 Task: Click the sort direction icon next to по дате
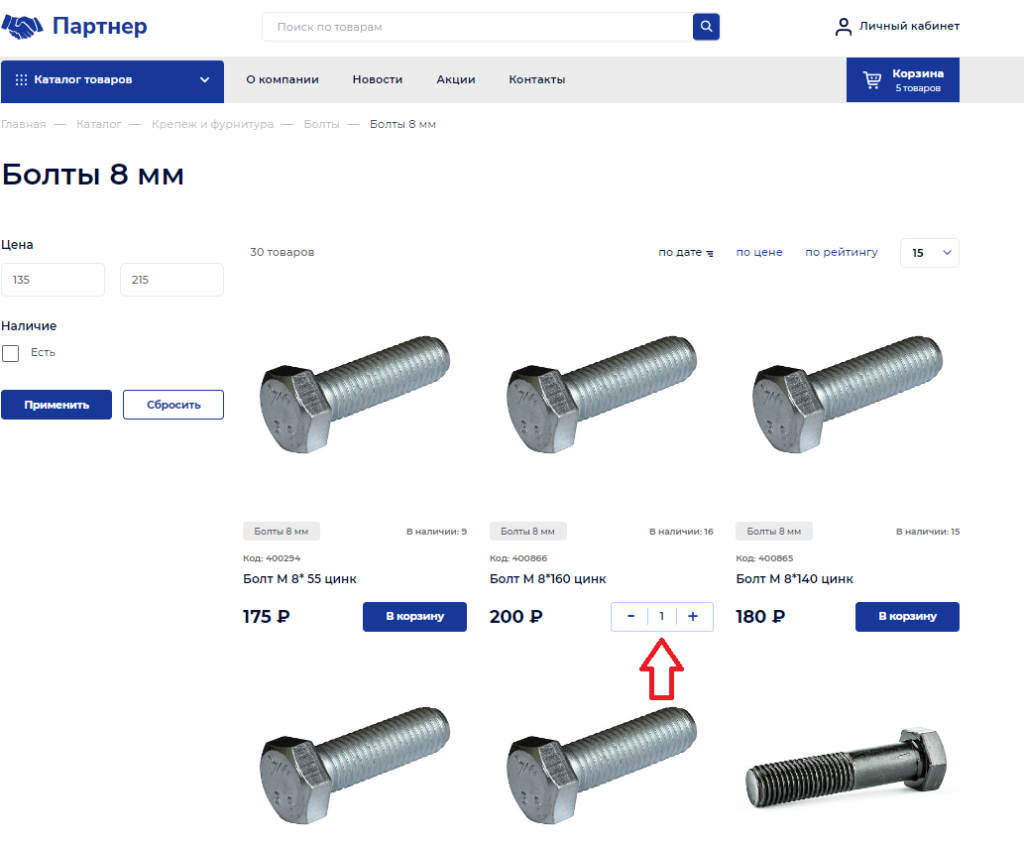710,254
